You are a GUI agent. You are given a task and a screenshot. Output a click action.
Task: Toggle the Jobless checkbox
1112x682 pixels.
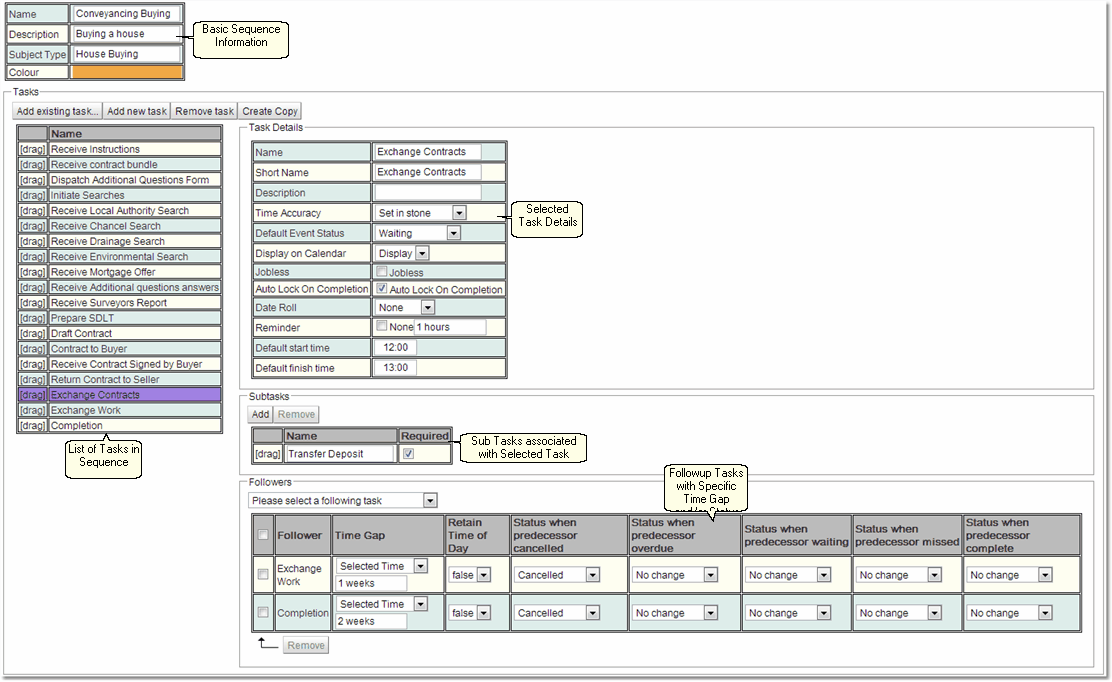(x=381, y=272)
